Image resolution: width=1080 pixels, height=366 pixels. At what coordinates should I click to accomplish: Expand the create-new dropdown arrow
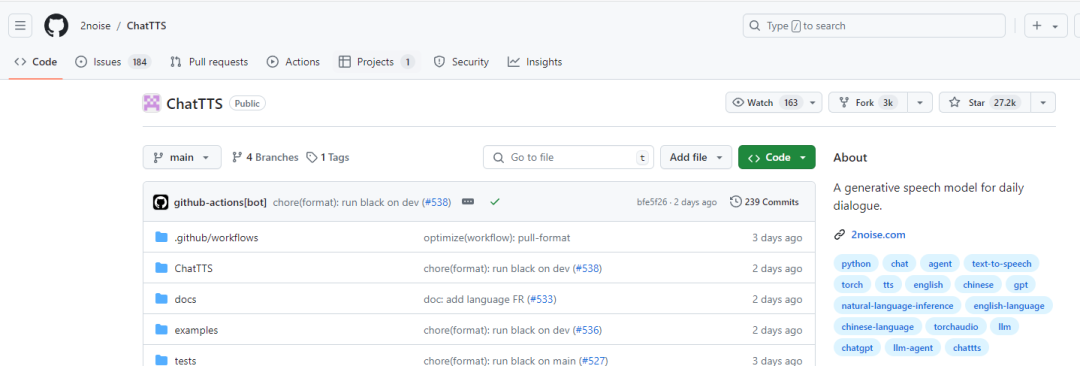tap(1055, 26)
